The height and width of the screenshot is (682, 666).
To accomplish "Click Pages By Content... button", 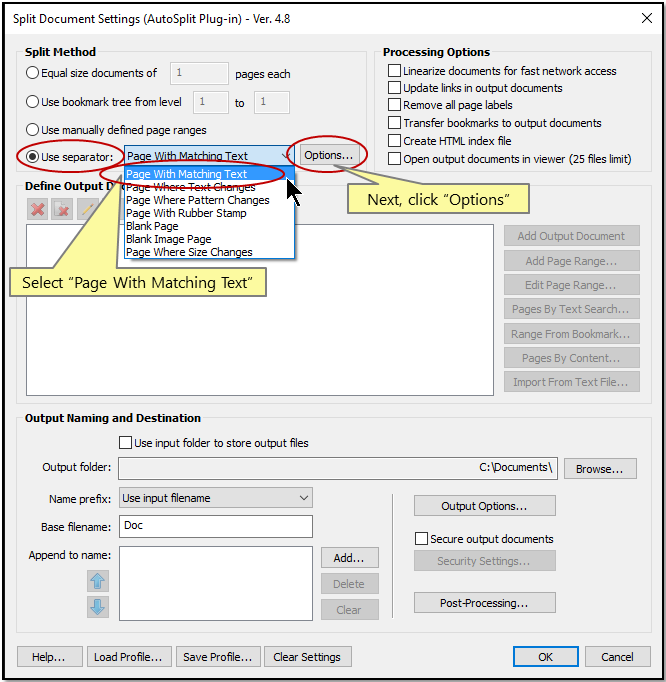I will pyautogui.click(x=572, y=358).
